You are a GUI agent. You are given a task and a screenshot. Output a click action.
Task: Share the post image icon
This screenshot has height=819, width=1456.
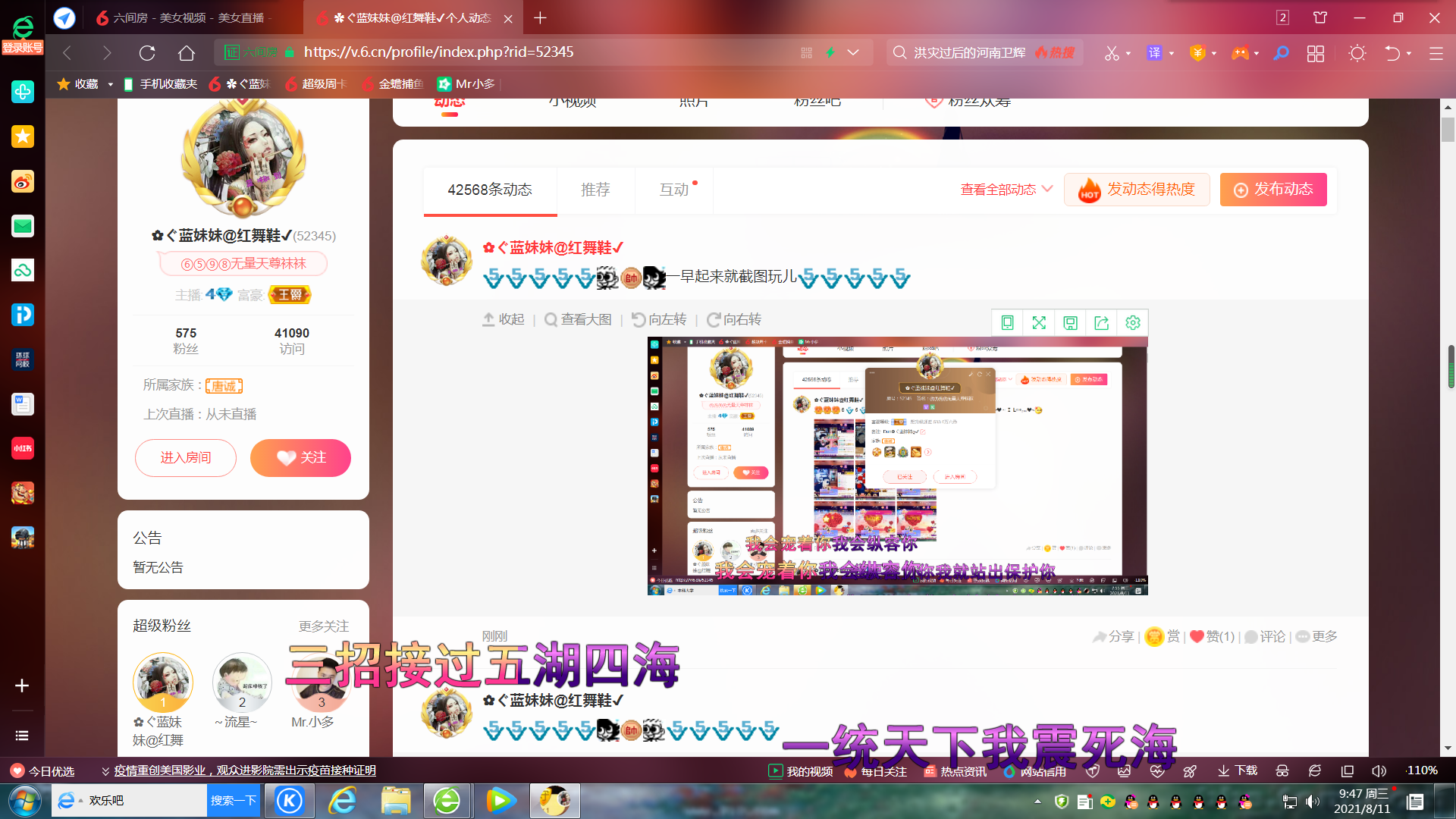pyautogui.click(x=1101, y=323)
